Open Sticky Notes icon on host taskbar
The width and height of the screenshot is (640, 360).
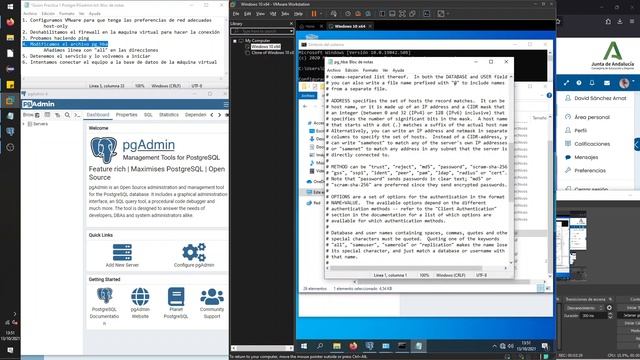pyautogui.click(x=10, y=84)
